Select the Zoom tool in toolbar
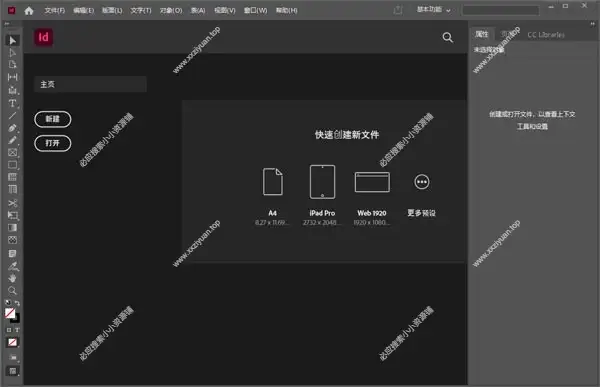Image resolution: width=600 pixels, height=387 pixels. pyautogui.click(x=12, y=291)
